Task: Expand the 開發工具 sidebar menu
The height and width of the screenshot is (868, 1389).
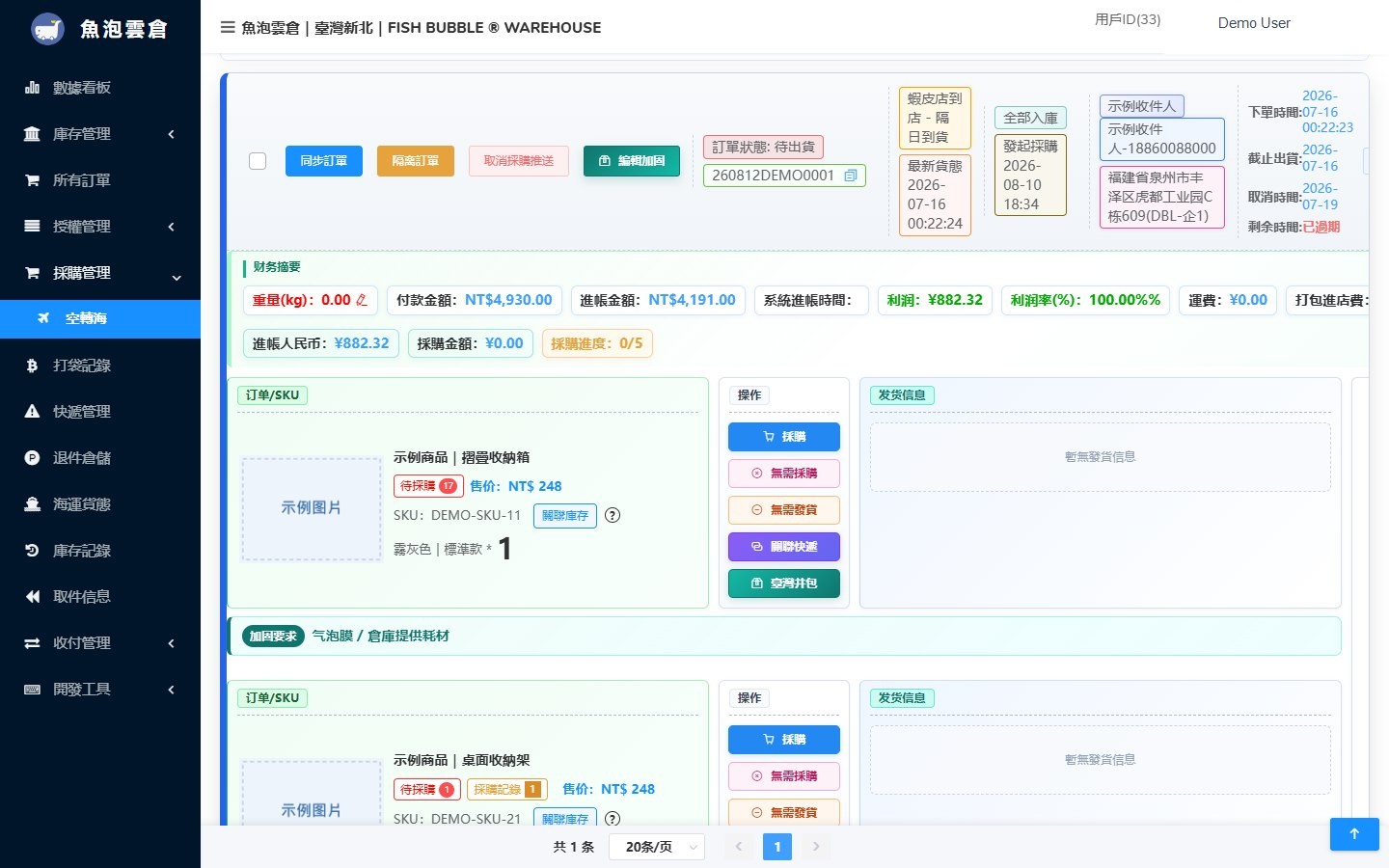Action: pyautogui.click(x=100, y=690)
